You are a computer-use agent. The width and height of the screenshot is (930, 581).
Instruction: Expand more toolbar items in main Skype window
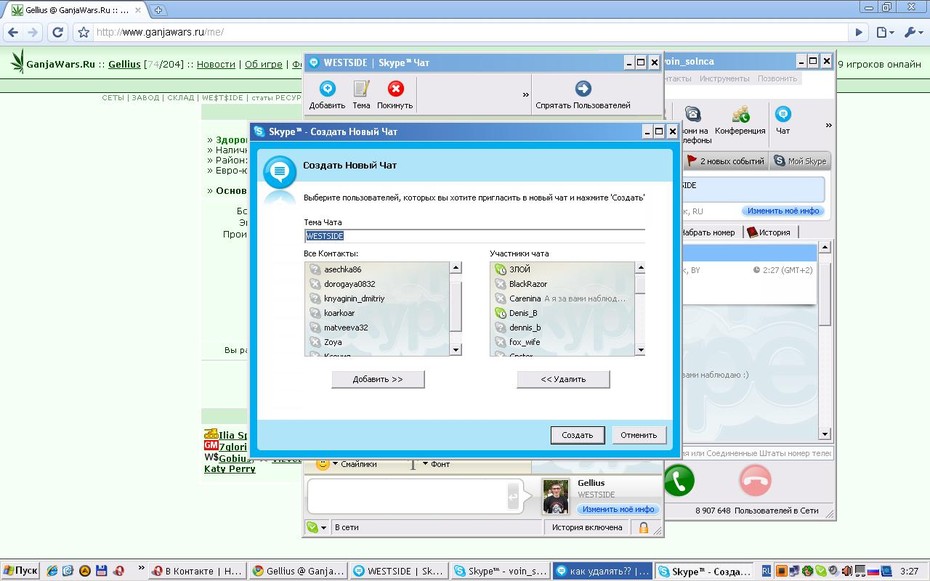tap(829, 125)
